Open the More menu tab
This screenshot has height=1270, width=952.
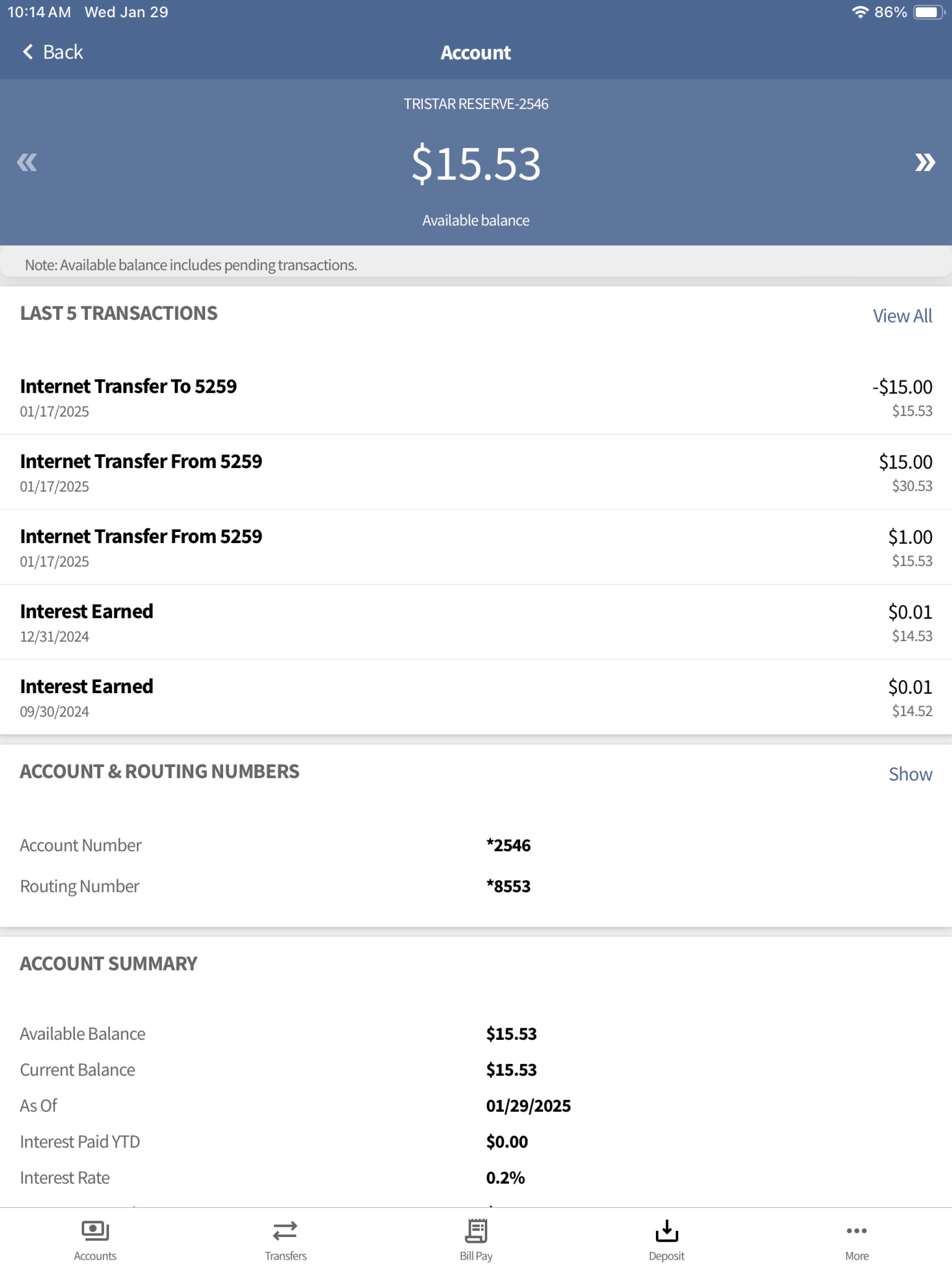[857, 1240]
